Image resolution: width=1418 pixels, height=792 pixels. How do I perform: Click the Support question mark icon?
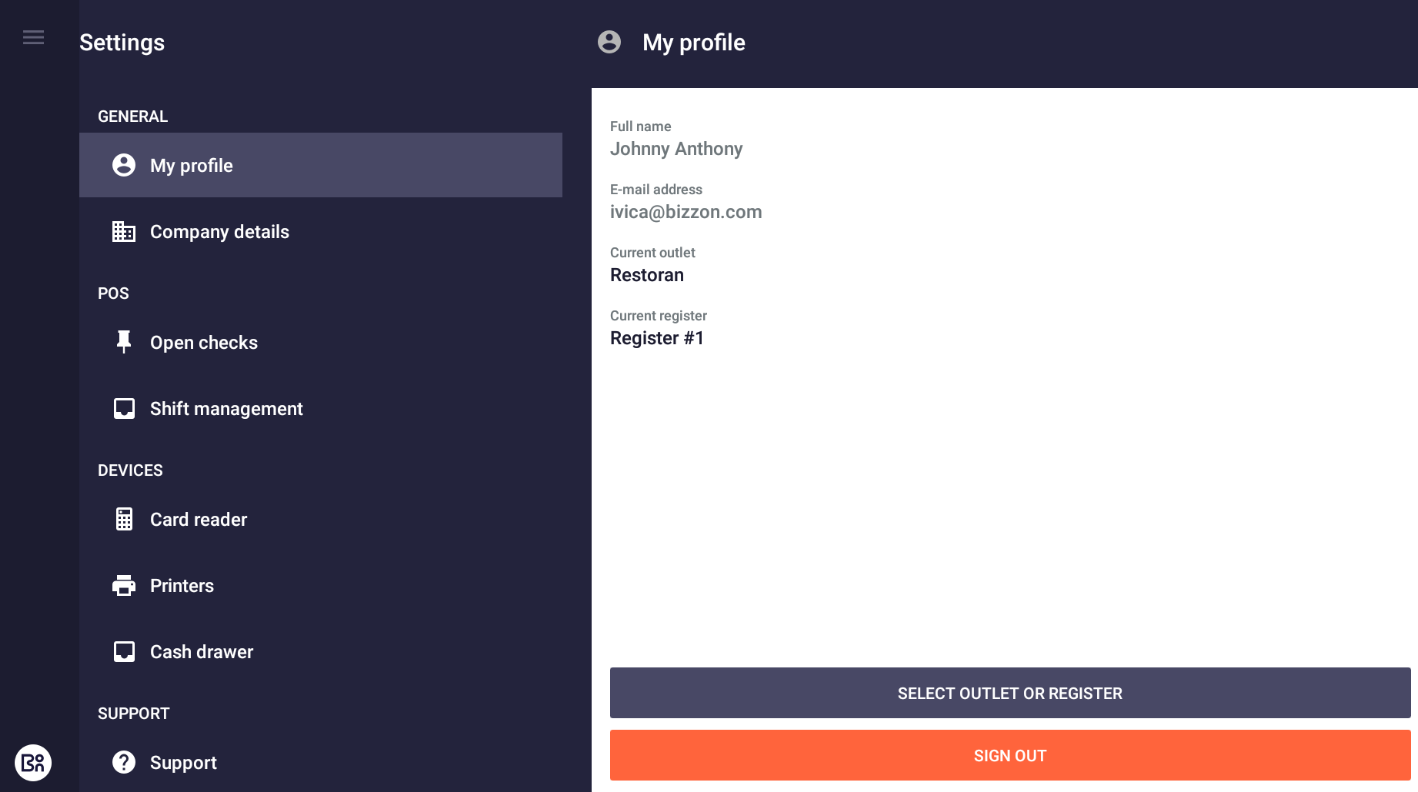(x=124, y=762)
